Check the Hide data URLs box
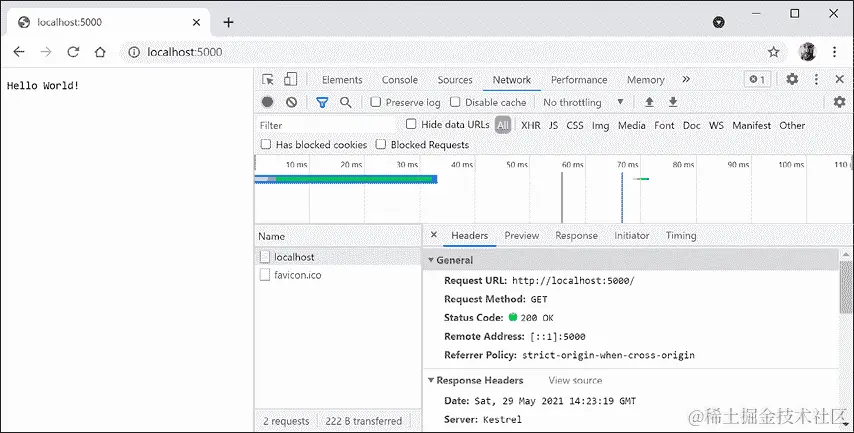Viewport: 854px width, 433px height. coord(411,124)
